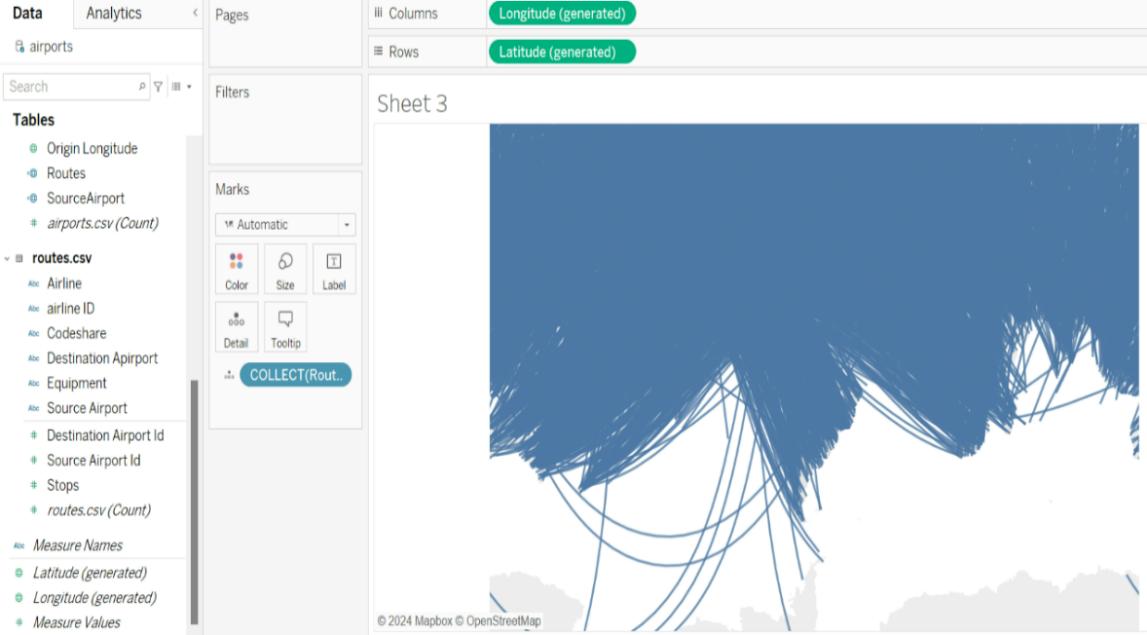The height and width of the screenshot is (635, 1147).
Task: Click detail icon beside COLLECT pill
Action: pyautogui.click(x=229, y=375)
